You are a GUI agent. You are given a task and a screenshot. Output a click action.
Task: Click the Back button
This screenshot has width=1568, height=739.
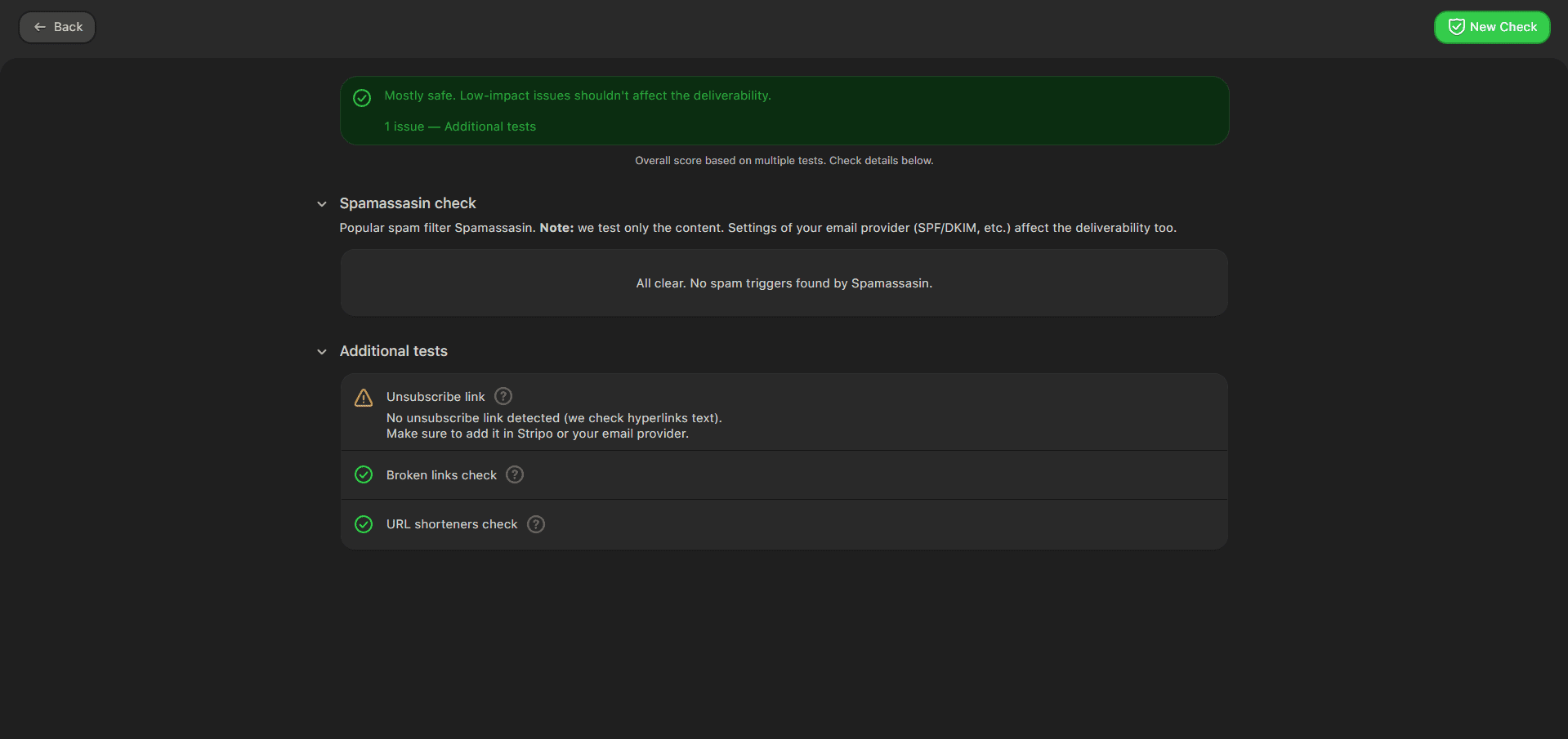coord(57,27)
